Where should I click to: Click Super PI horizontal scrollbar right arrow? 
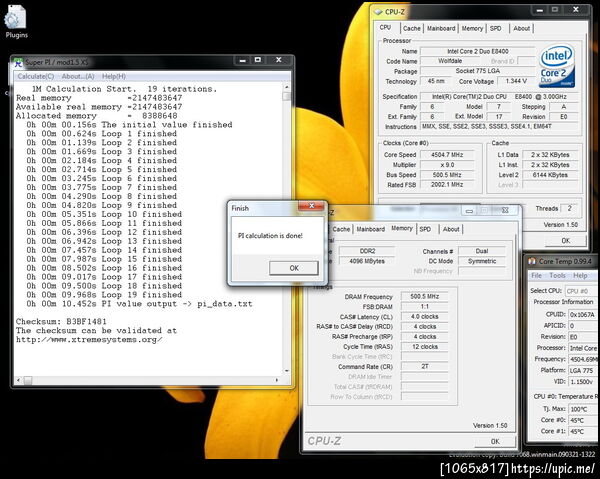pyautogui.click(x=277, y=380)
